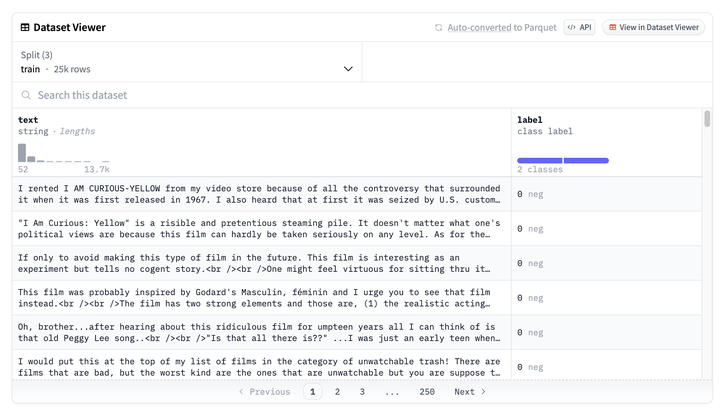Open the API button
Screen dimensions: 720x413
579,28
